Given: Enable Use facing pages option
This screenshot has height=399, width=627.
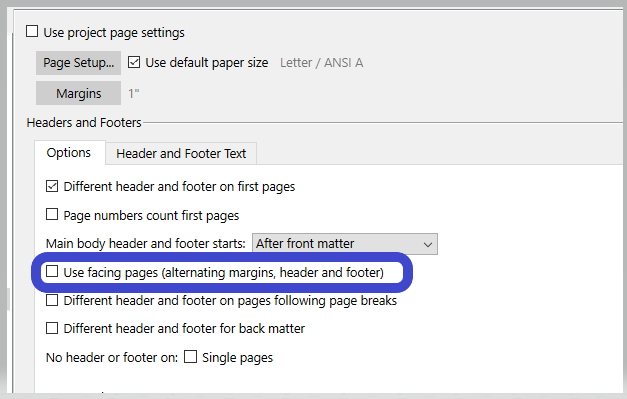Looking at the screenshot, I should 52,271.
